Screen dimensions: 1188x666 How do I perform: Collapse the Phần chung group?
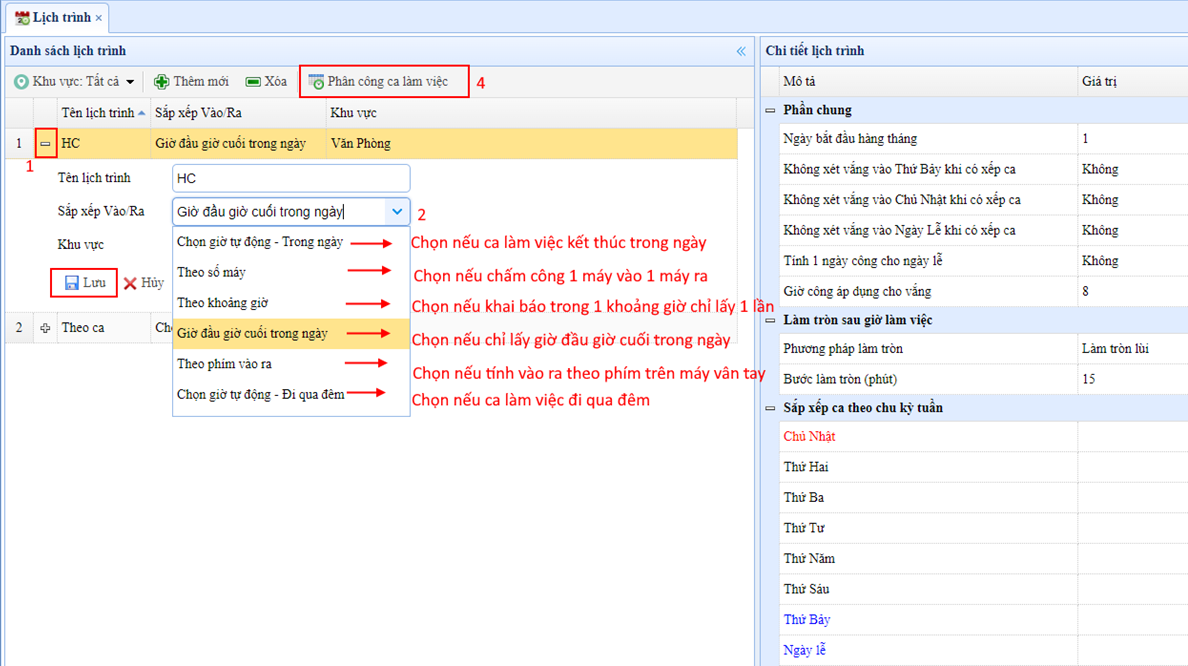(x=771, y=111)
